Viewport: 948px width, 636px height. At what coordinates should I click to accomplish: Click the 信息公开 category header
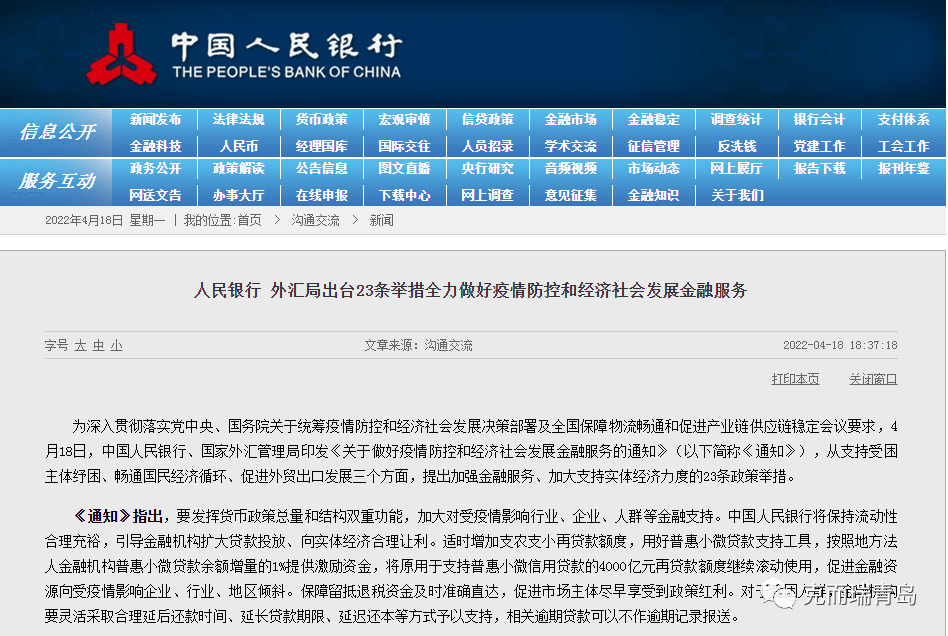point(57,132)
